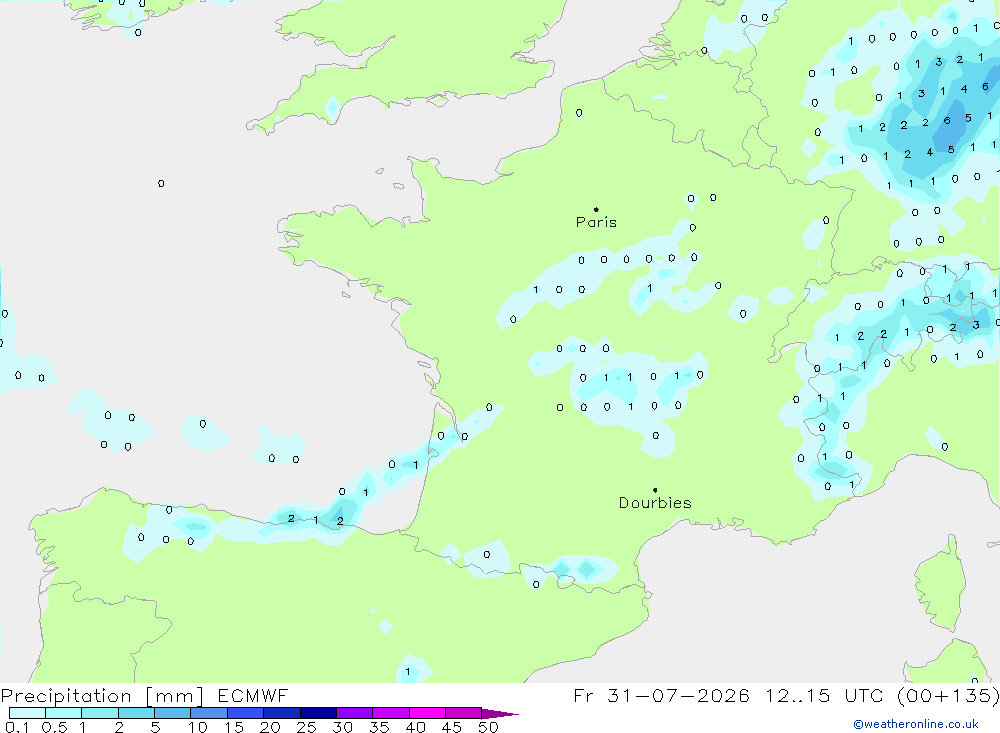The image size is (1000, 733).
Task: Click the legend tick label '50'
Action: 488,727
